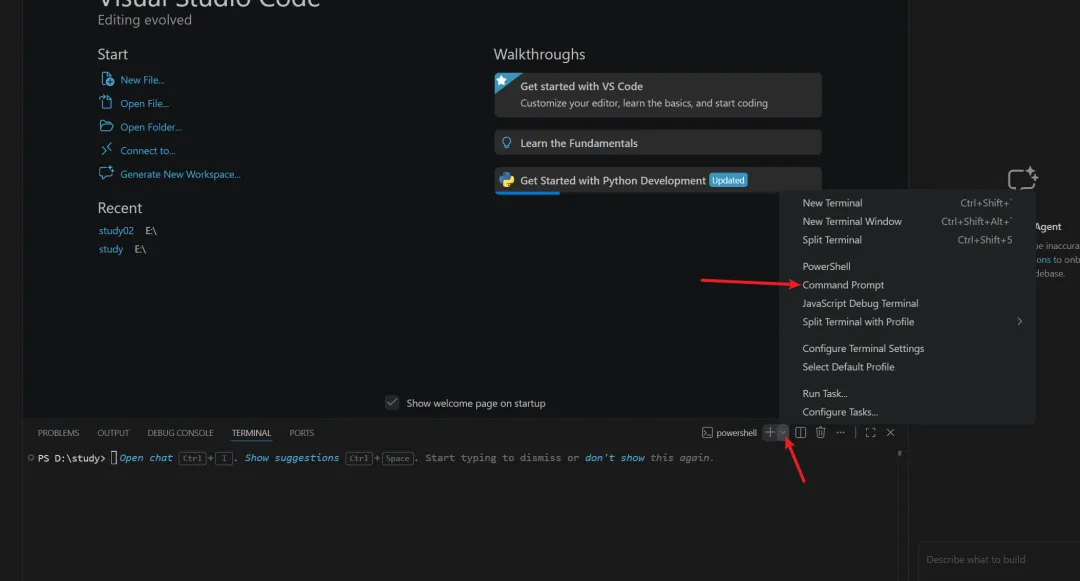Open Get Started with Python Development walkthrough

coord(658,180)
